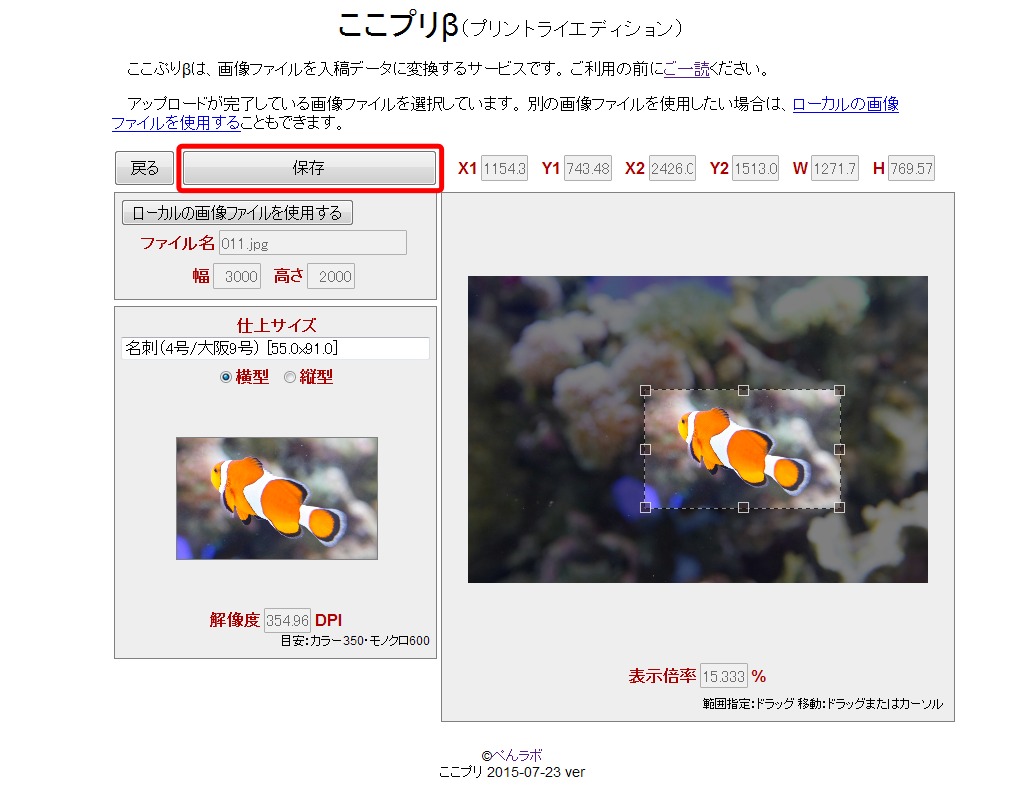The image size is (1024, 800).
Task: Click the 目安:カラー350・モノクロ600 note
Action: coord(355,641)
